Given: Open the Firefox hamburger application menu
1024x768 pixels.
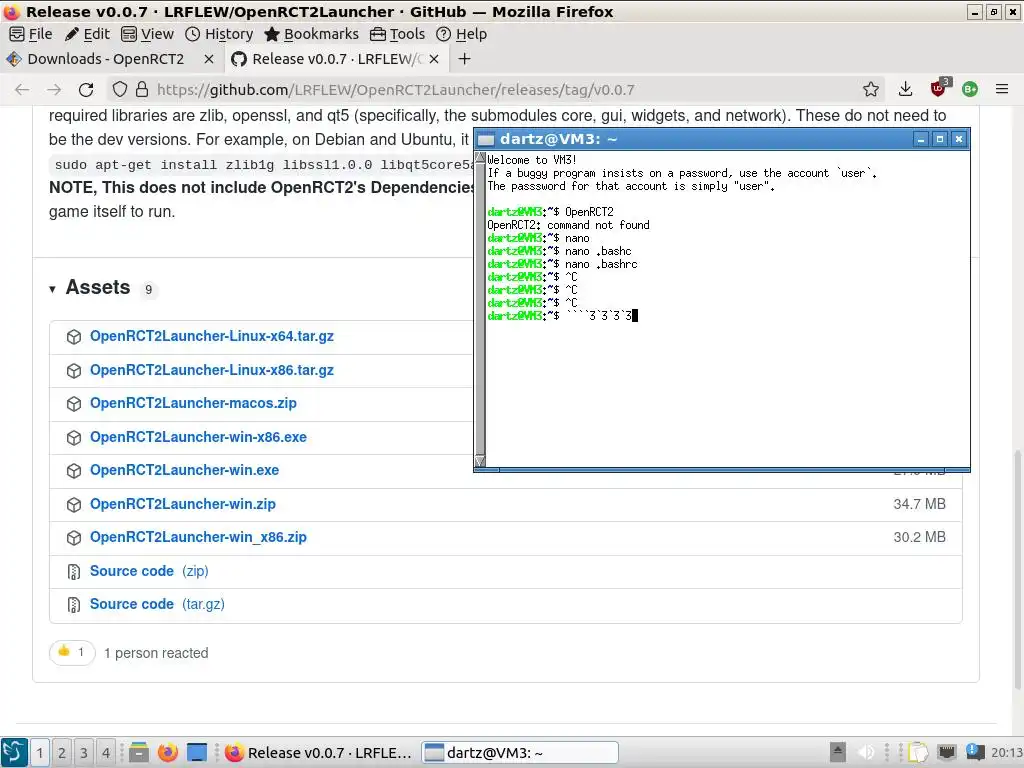Looking at the screenshot, I should pyautogui.click(x=1002, y=89).
